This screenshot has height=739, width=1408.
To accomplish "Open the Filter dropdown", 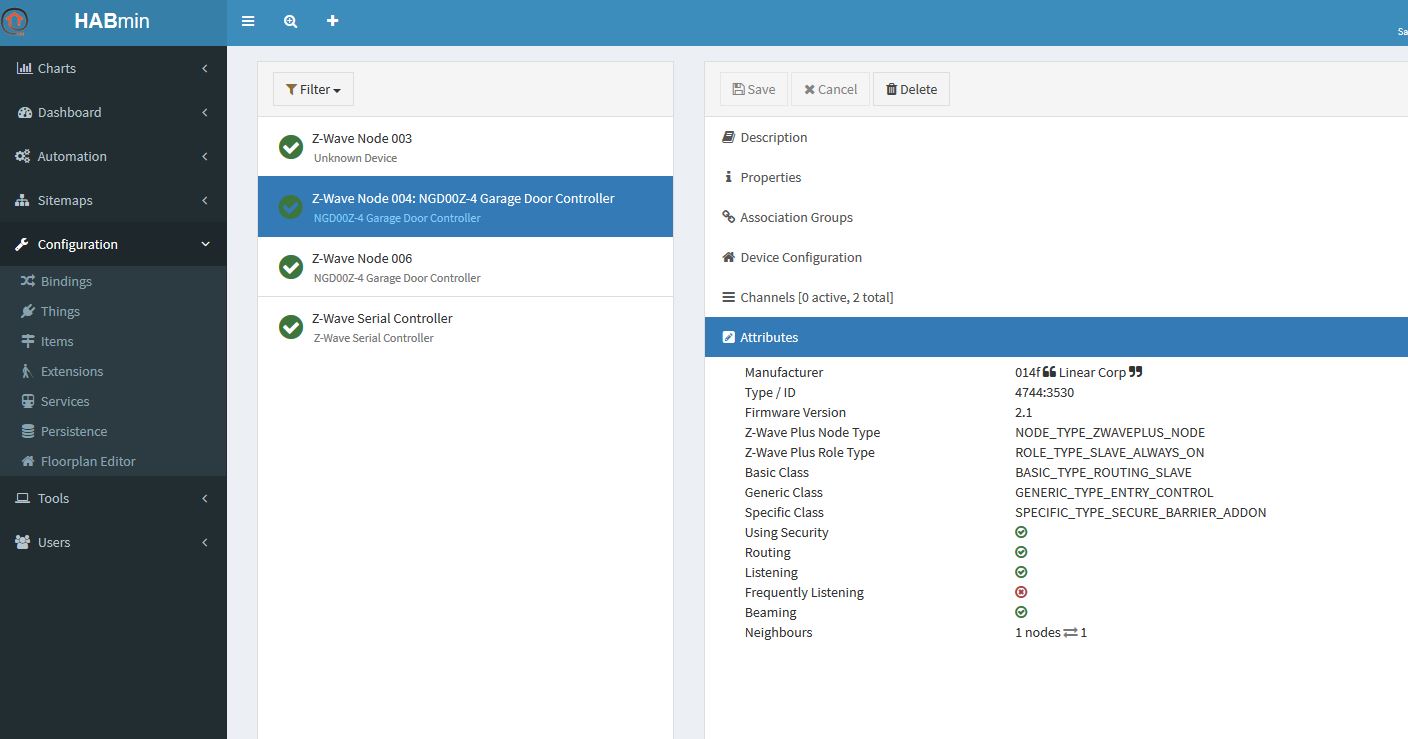I will (313, 89).
